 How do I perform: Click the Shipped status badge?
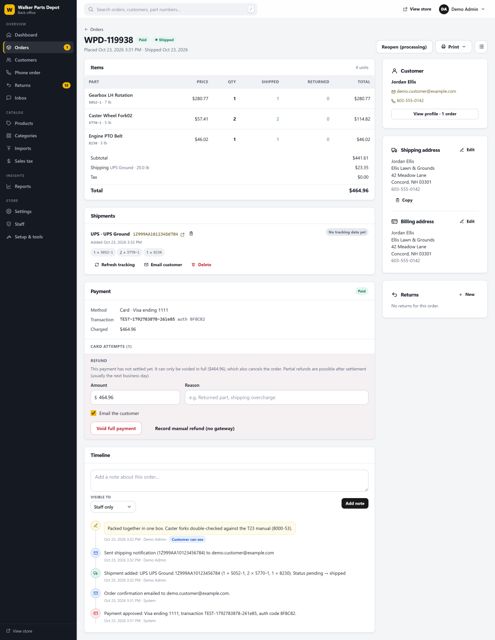(164, 40)
